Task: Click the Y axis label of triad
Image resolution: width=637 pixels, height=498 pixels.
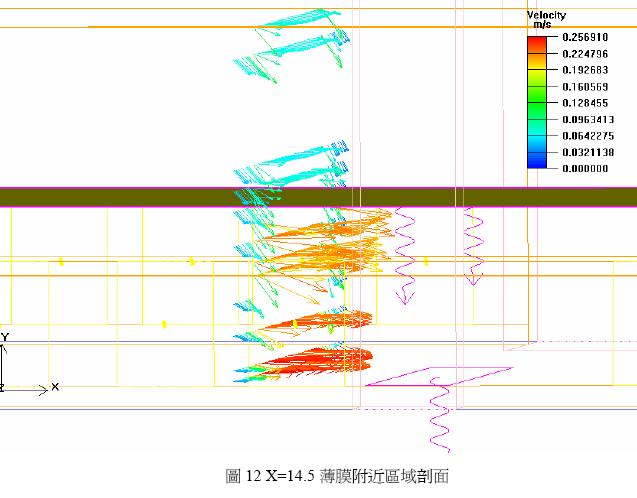Action: (x=5, y=337)
